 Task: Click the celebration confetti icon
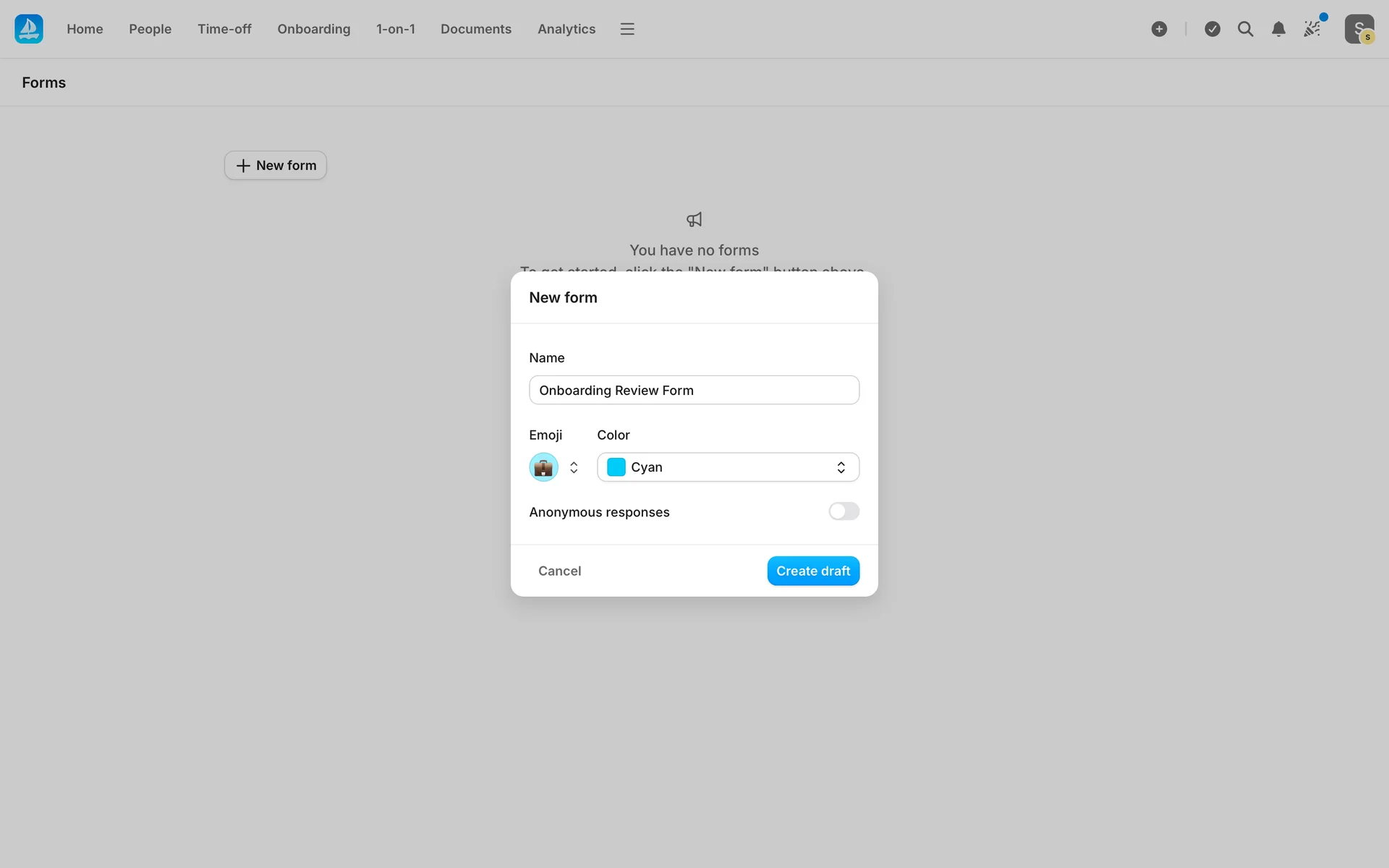(1312, 29)
